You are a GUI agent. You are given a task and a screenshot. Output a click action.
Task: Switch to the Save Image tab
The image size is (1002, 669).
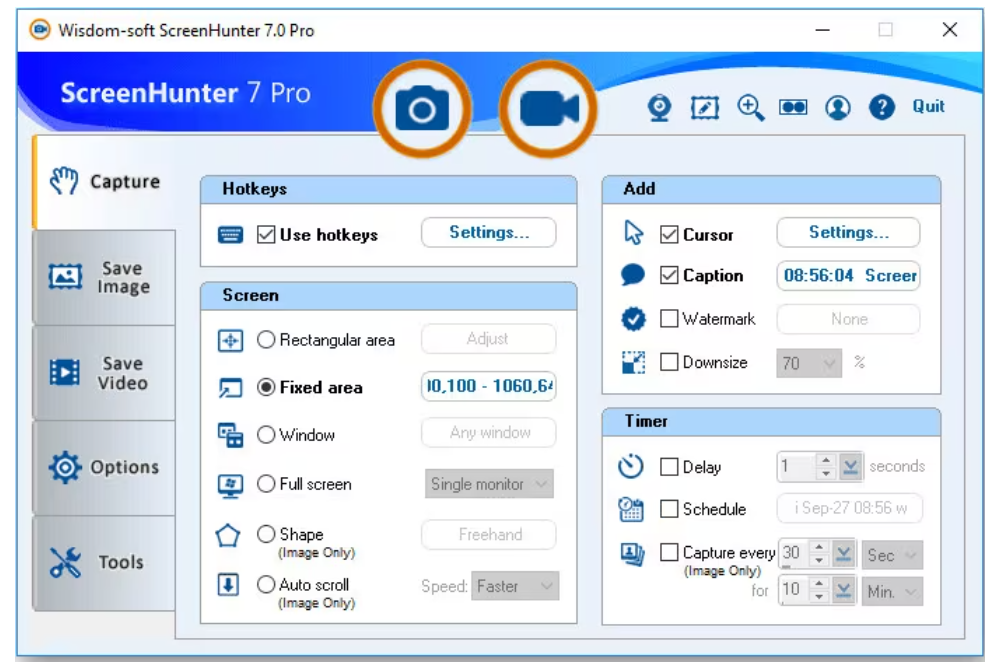(x=104, y=277)
